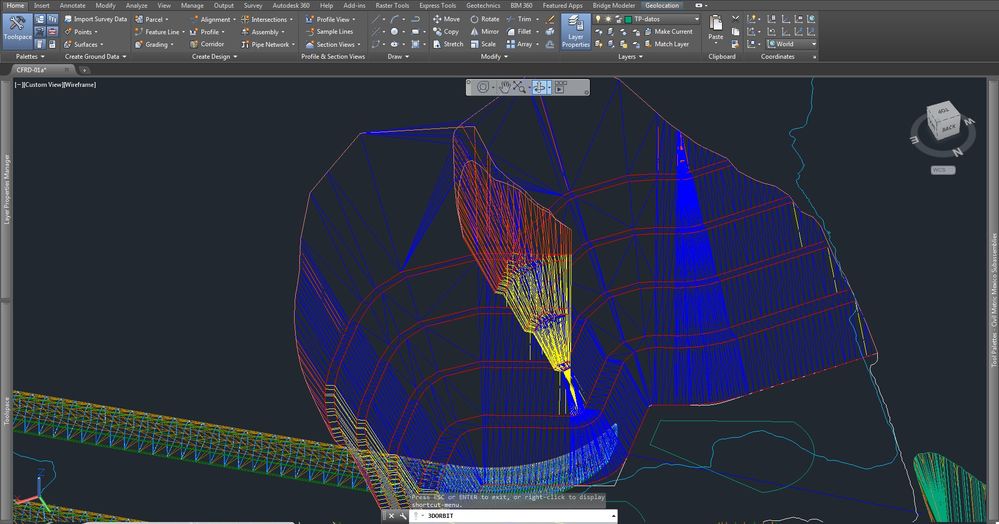Click the Corridor tool
Screen dimensions: 999x524
tap(207, 45)
